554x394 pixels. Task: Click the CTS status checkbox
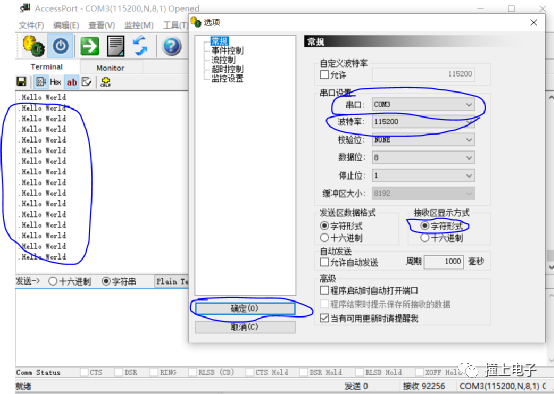[84, 372]
